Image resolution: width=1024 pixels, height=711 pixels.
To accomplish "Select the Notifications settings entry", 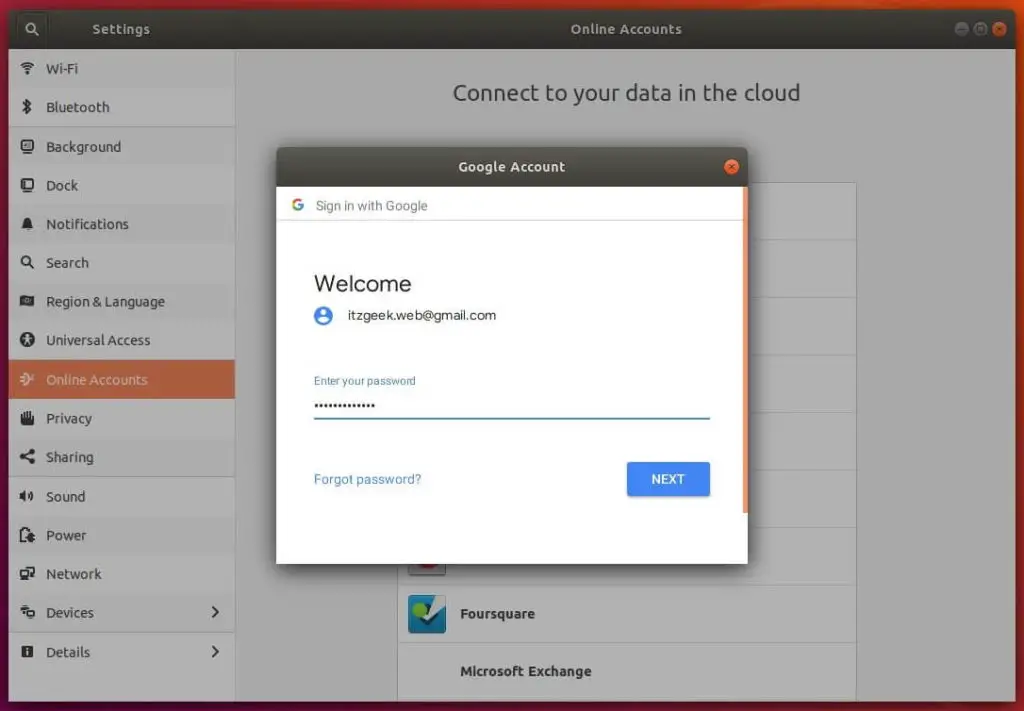I will 122,224.
